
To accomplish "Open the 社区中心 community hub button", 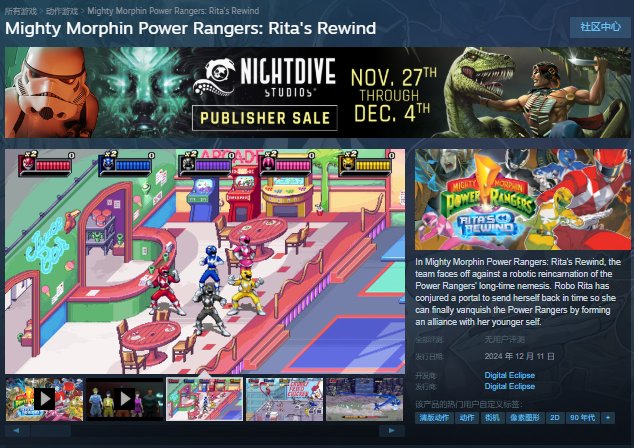I will 600,27.
